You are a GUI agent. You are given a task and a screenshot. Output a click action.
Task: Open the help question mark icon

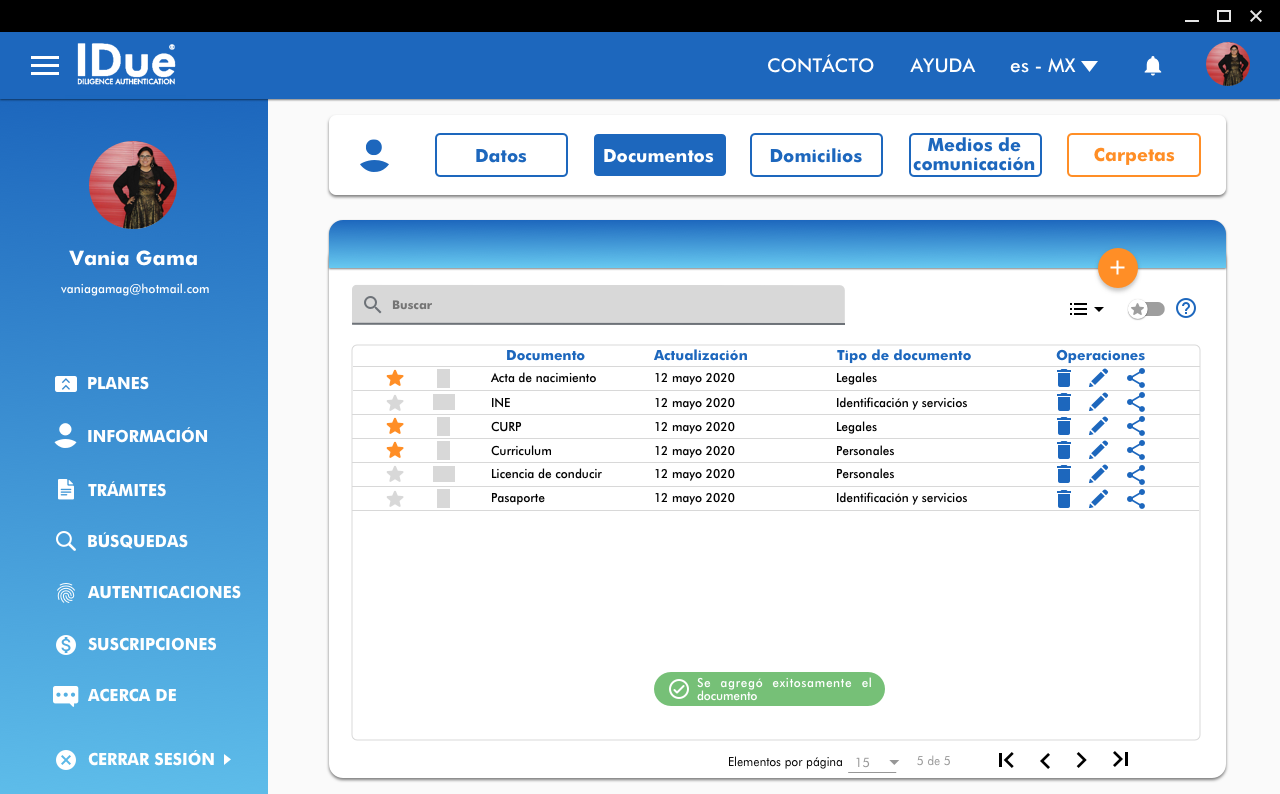1185,308
